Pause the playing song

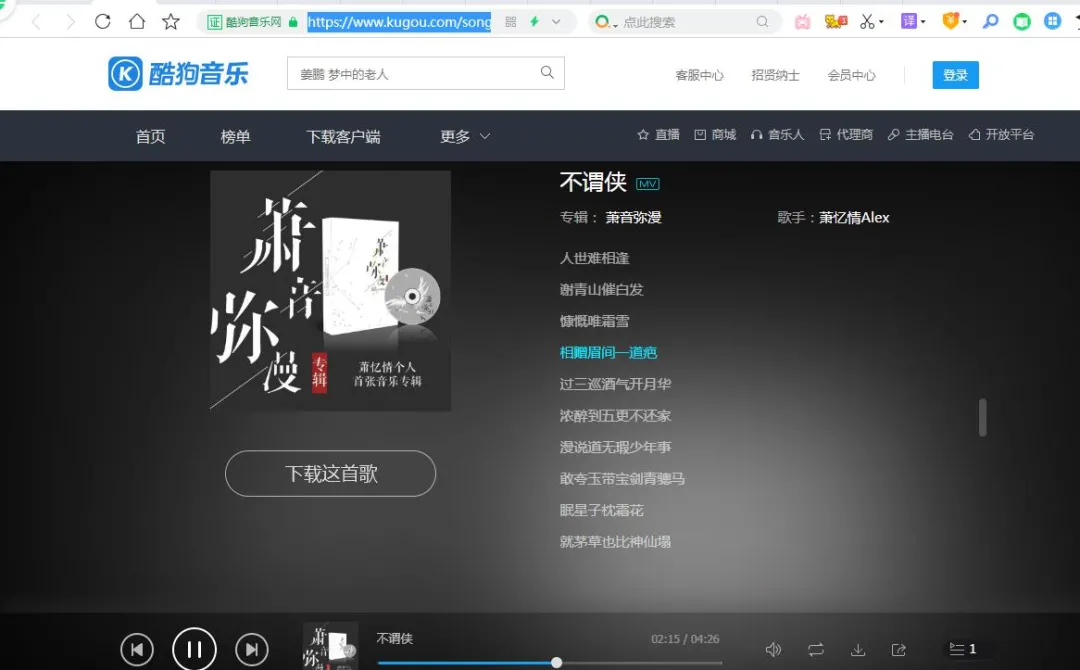tap(194, 649)
